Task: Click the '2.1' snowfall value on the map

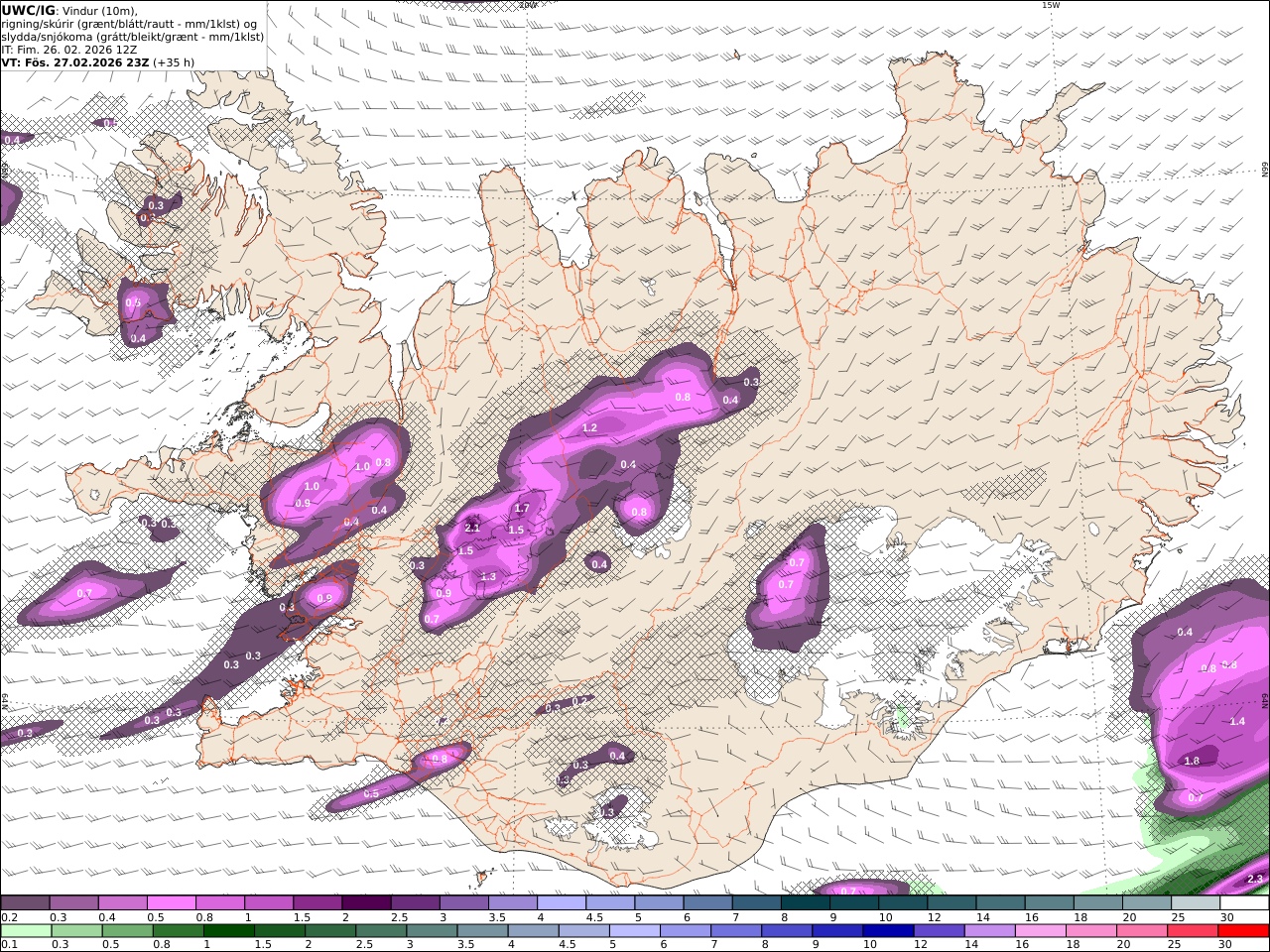Action: click(472, 527)
